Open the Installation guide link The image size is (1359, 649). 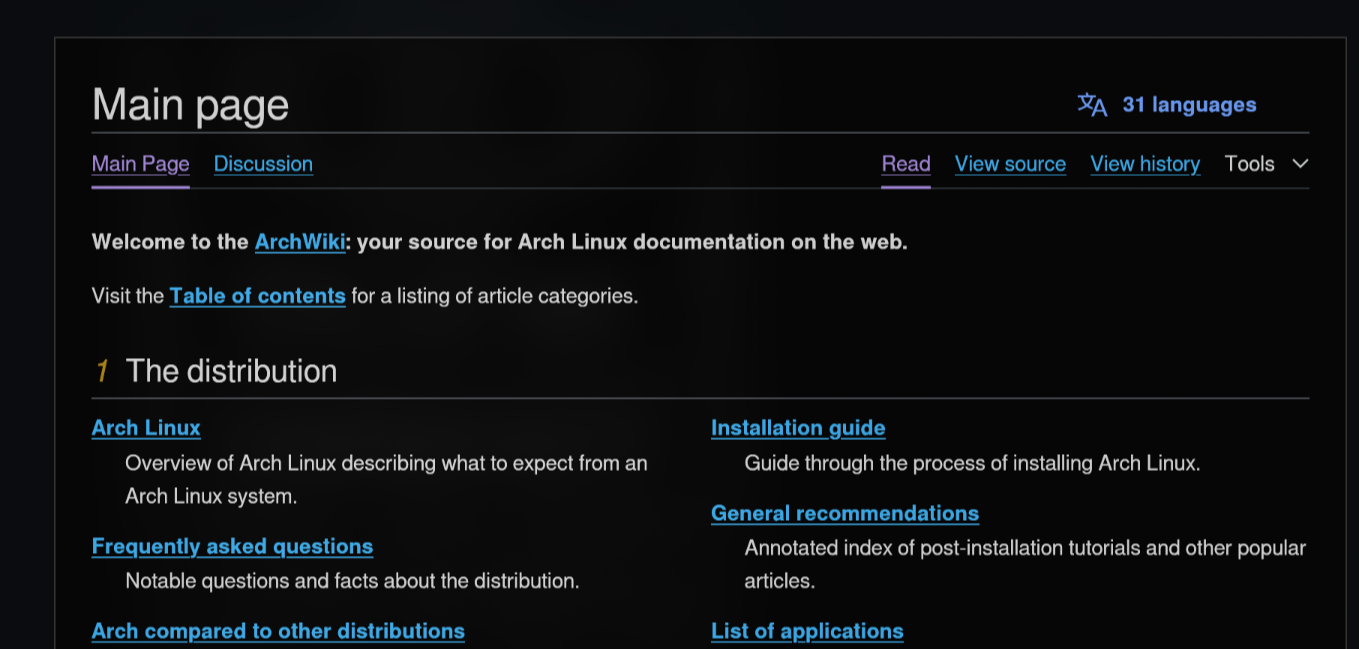(798, 428)
